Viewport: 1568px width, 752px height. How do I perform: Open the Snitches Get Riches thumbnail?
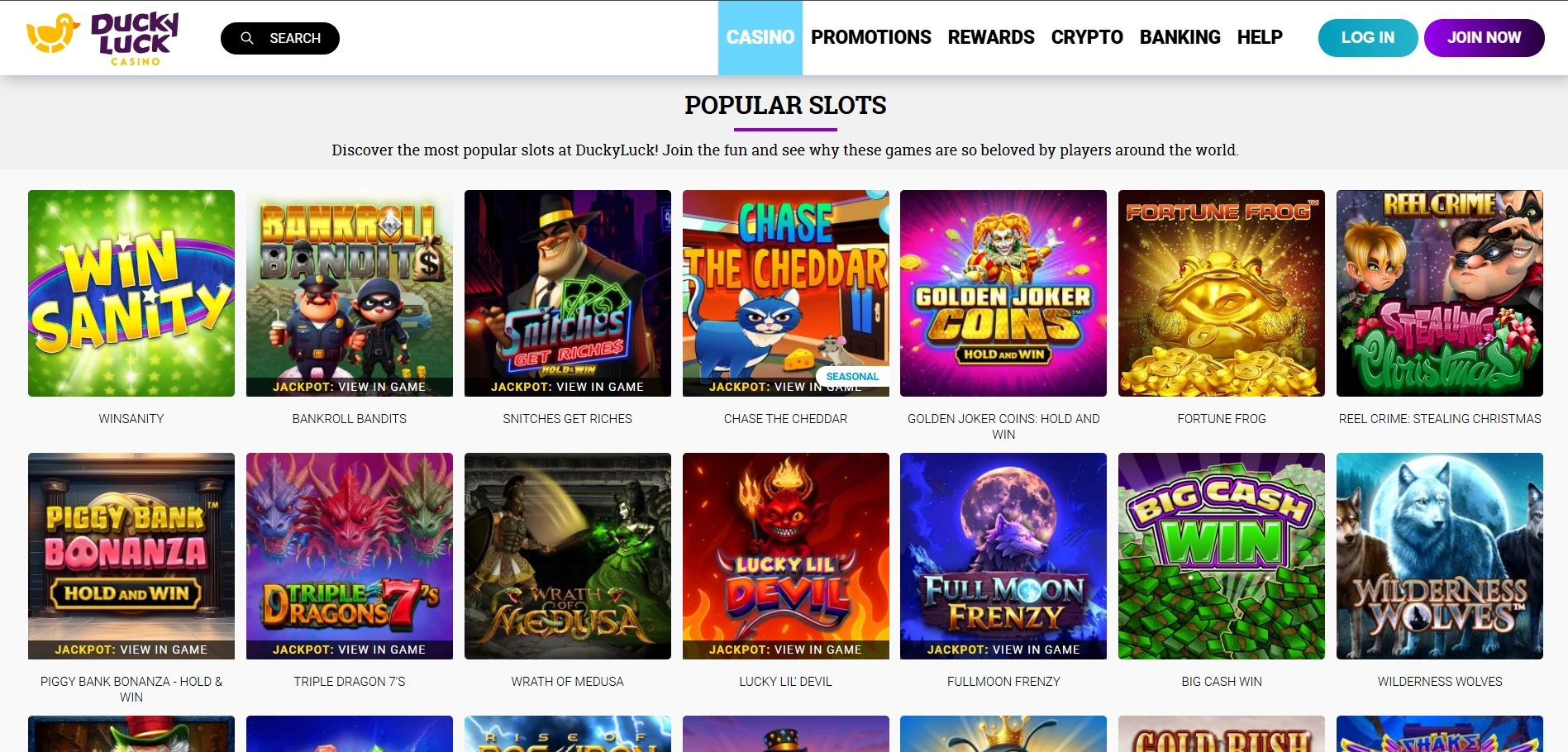click(x=568, y=293)
